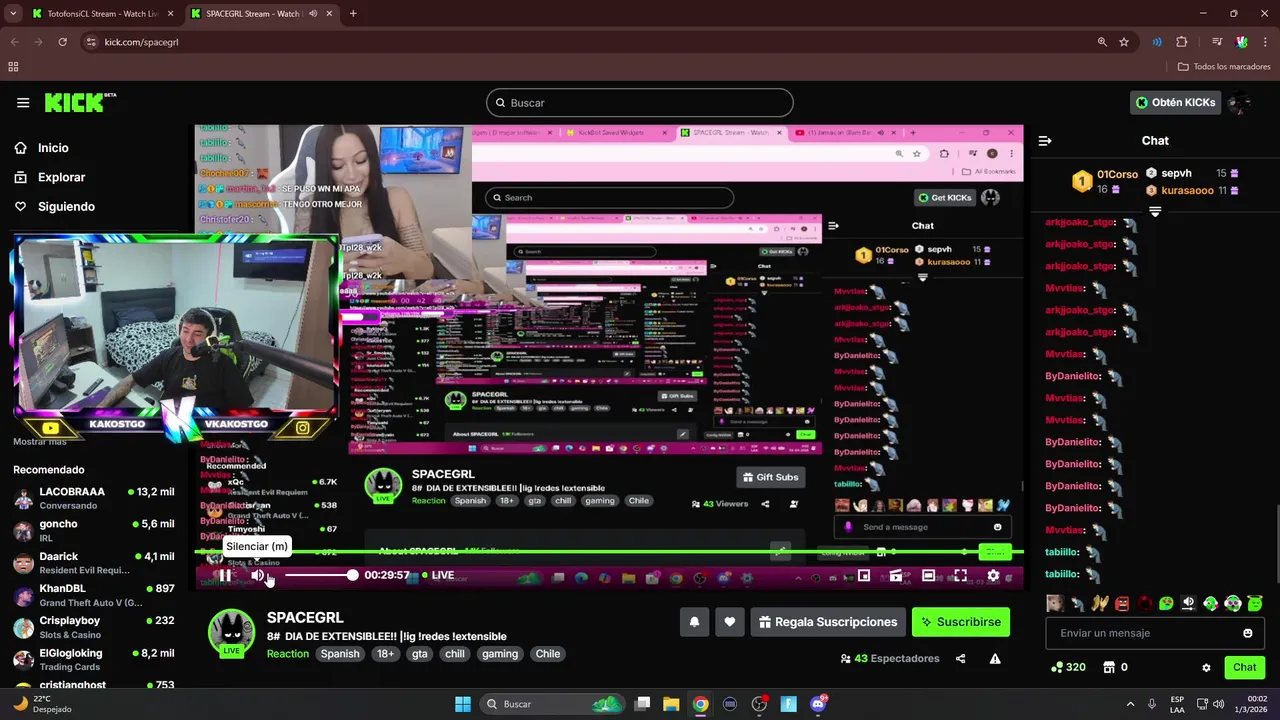Open the chat shop store icon
This screenshot has width=1280, height=720.
point(1109,667)
